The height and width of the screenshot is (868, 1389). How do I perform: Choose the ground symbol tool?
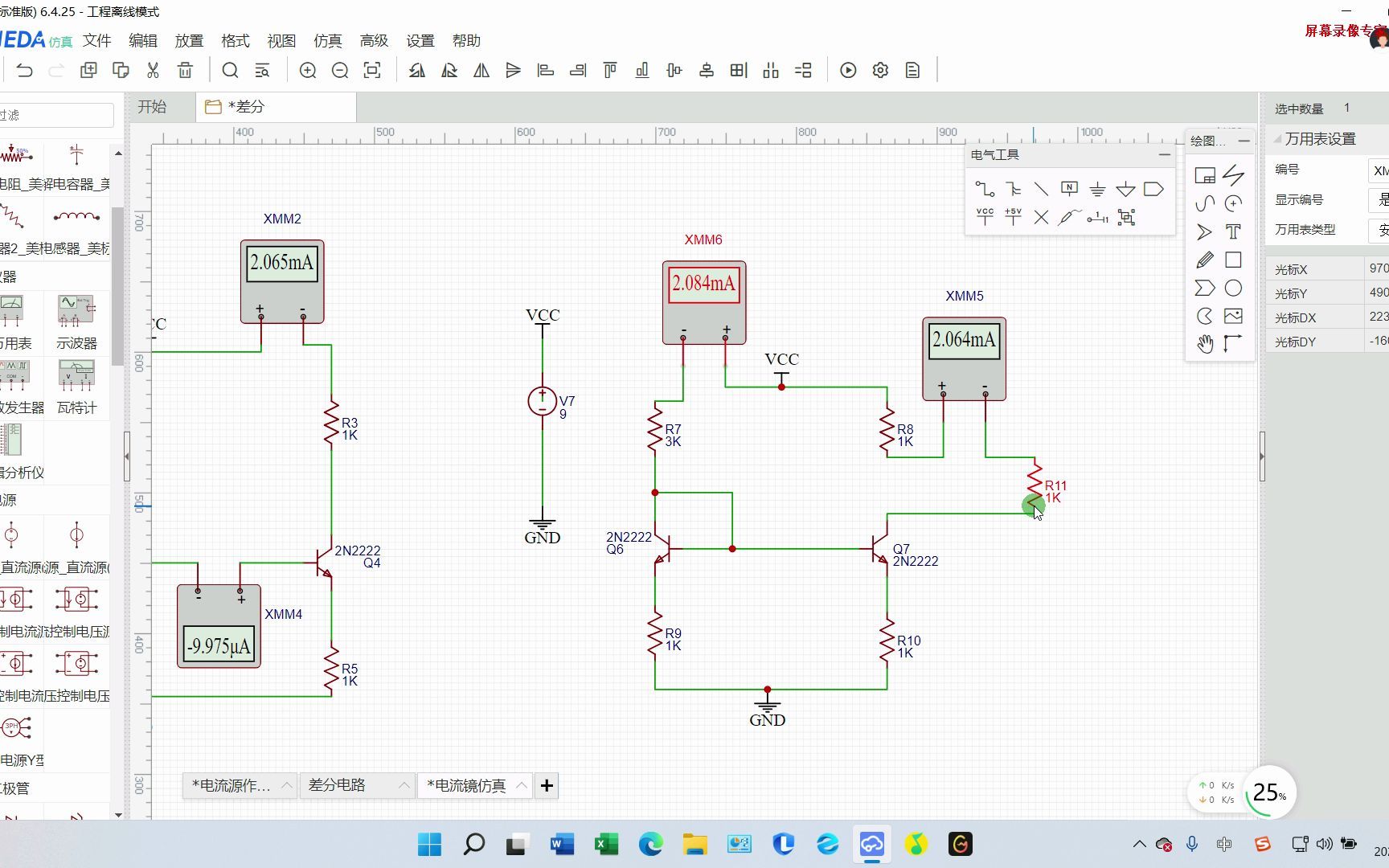(1097, 190)
